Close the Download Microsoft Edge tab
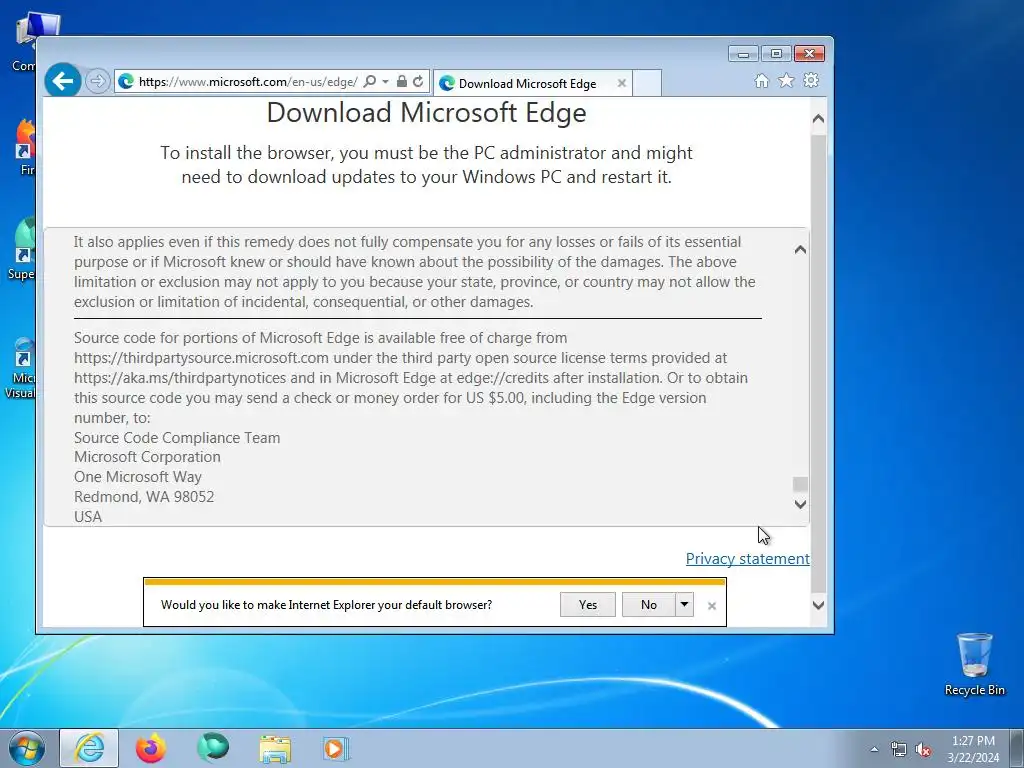This screenshot has width=1024, height=768. pos(622,84)
